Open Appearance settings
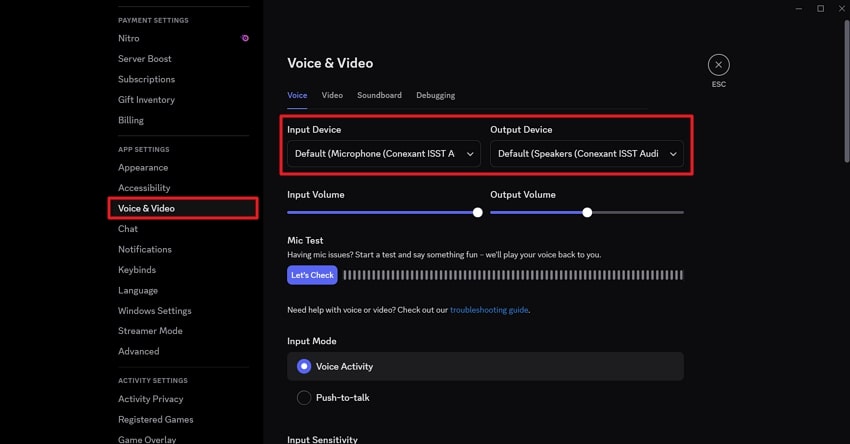The height and width of the screenshot is (444, 850). coord(143,168)
